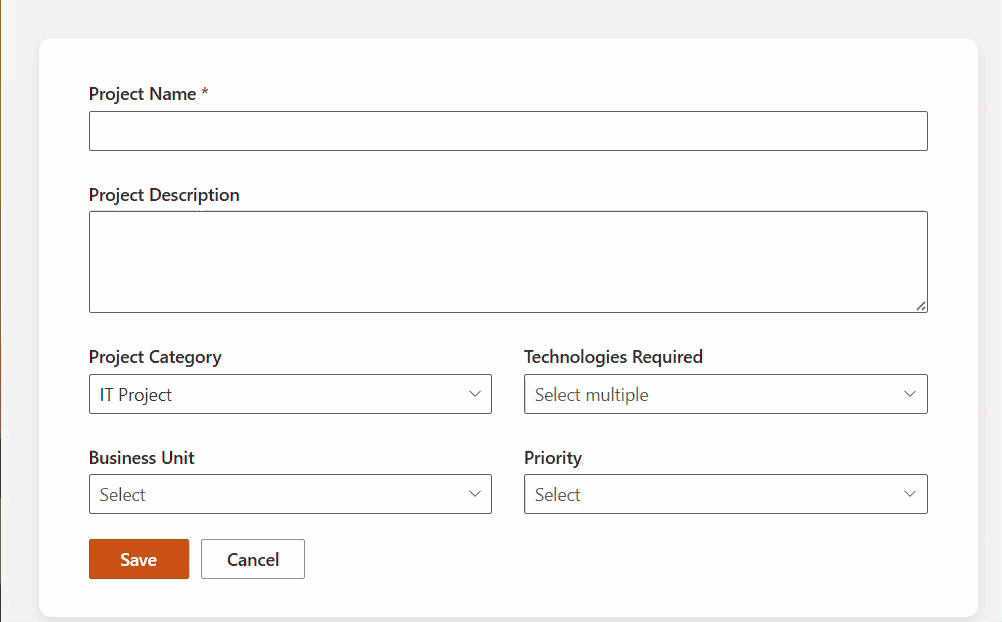Focus the Project Description text area
Viewport: 1002px width, 622px height.
point(508,261)
